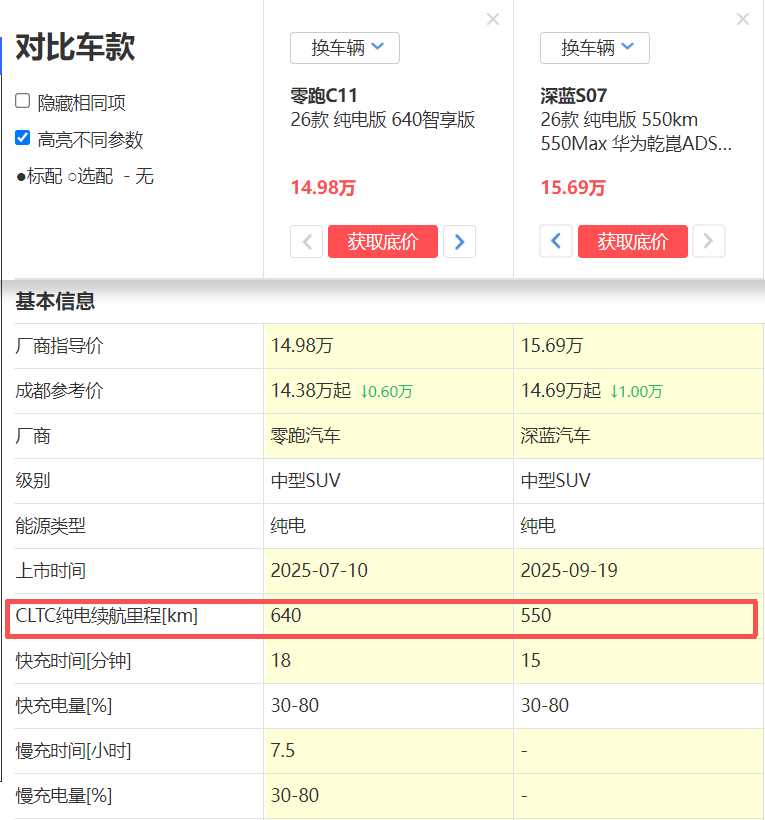Select CLTC纯电续航里程[km] row label

[107, 616]
